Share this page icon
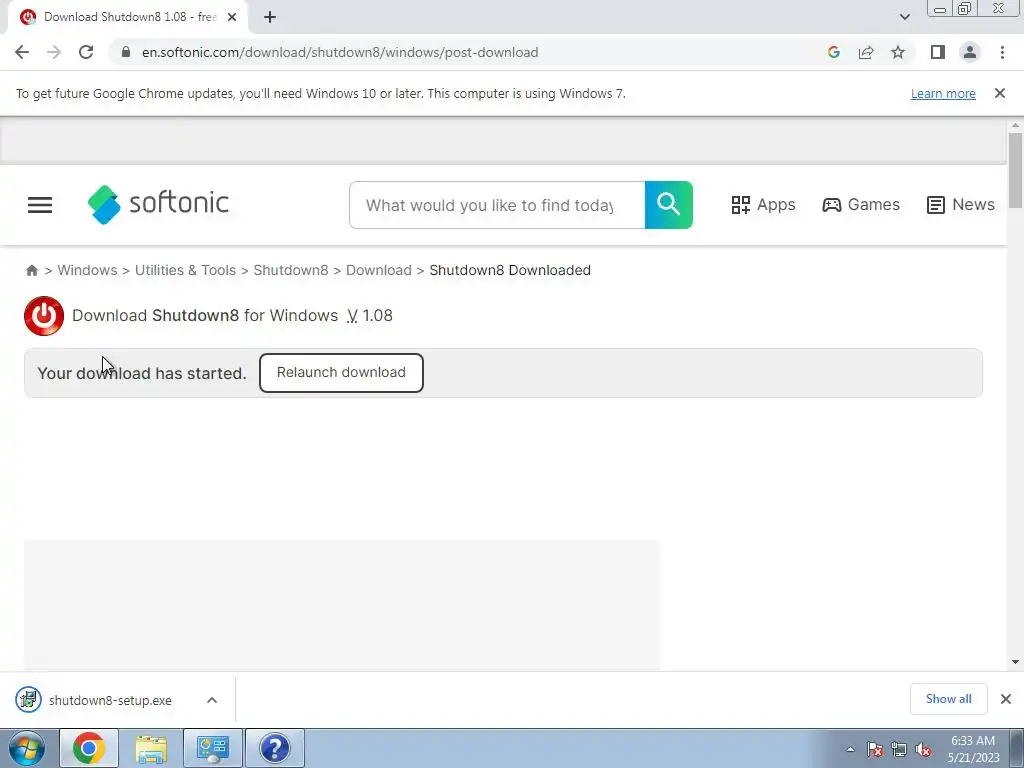1024x768 pixels. [x=866, y=52]
